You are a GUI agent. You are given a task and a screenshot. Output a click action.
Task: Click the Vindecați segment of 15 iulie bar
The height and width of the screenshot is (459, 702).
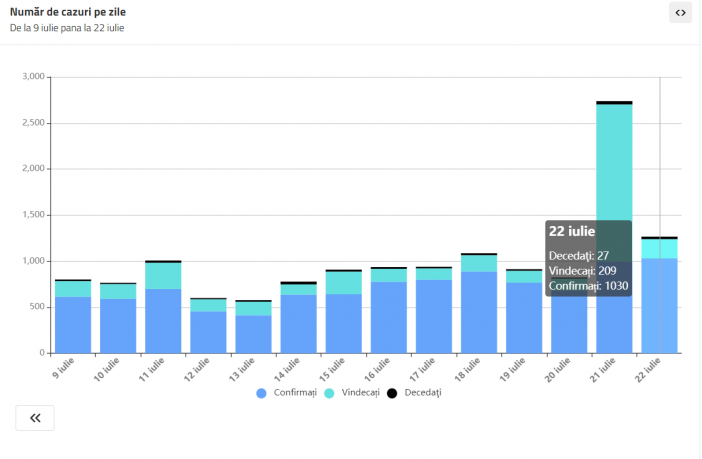[343, 283]
